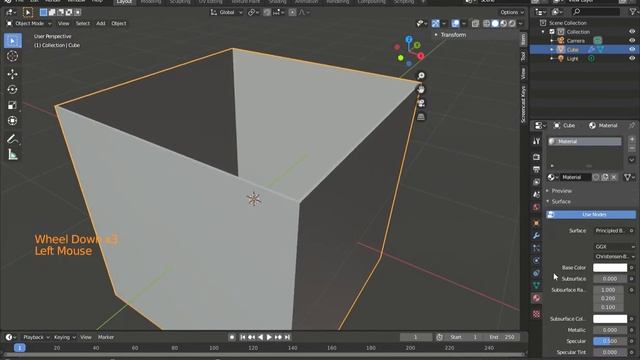Screen dimensions: 640x360
Task: Open the Scene properties tab icon
Action: click(x=536, y=195)
